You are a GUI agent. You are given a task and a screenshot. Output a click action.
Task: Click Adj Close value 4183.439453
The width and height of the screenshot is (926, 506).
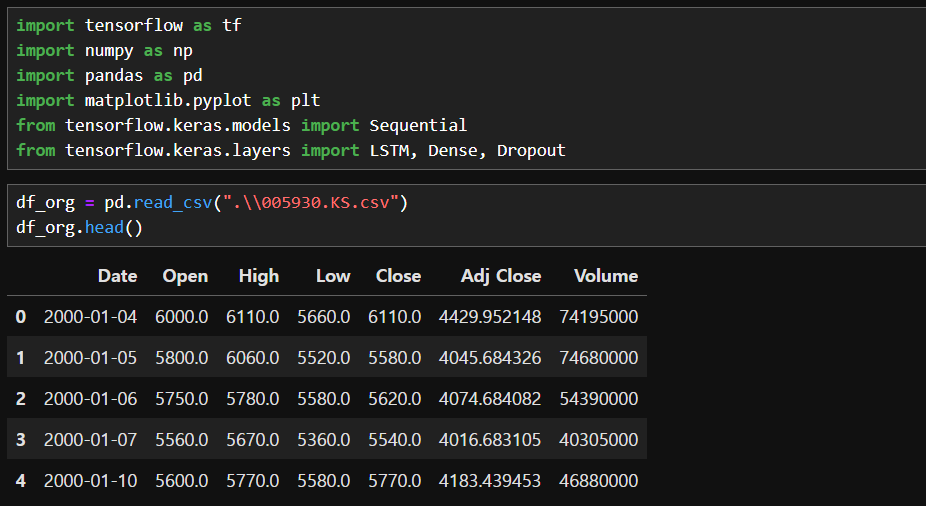click(490, 481)
